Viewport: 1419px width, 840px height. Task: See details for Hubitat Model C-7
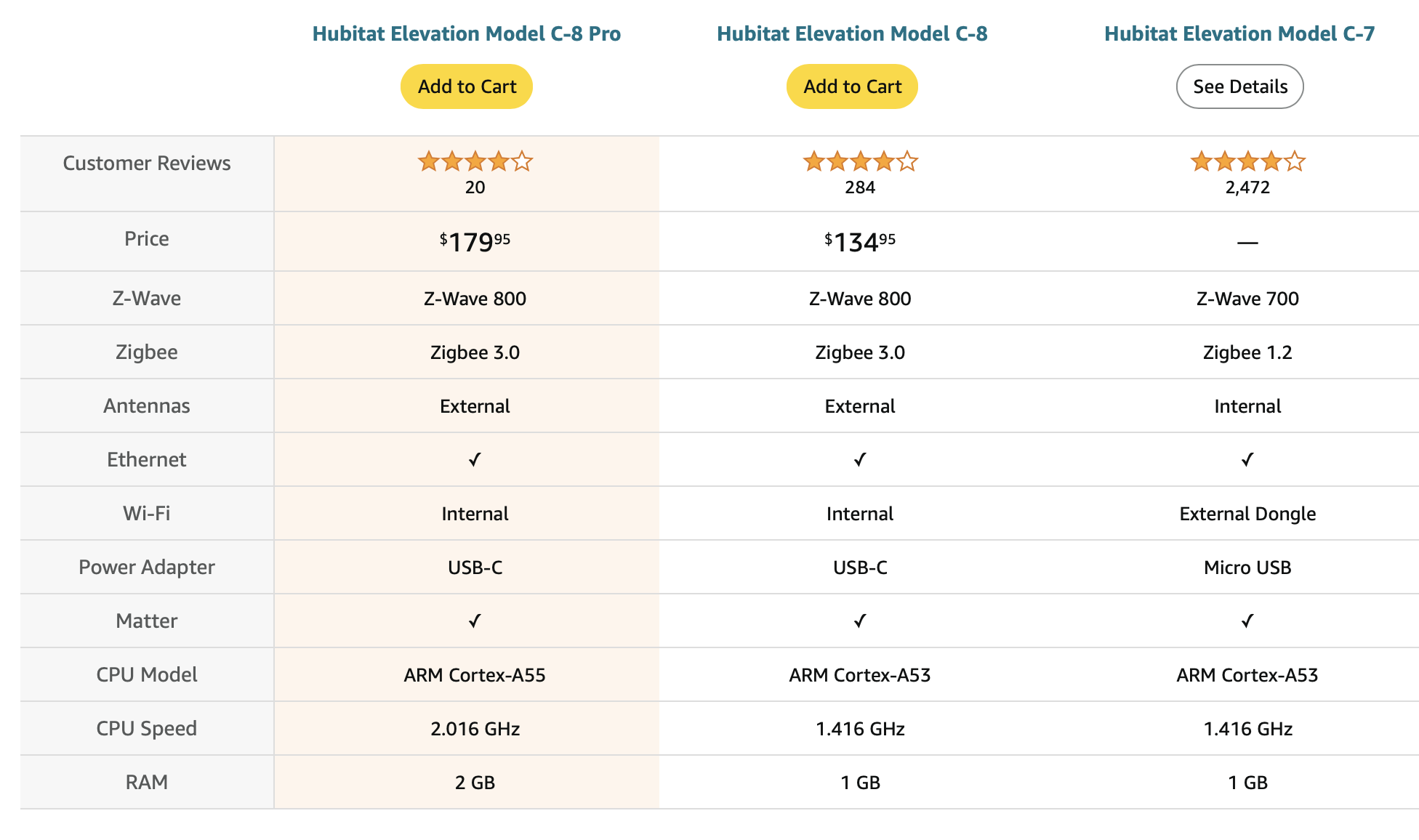pyautogui.click(x=1239, y=86)
